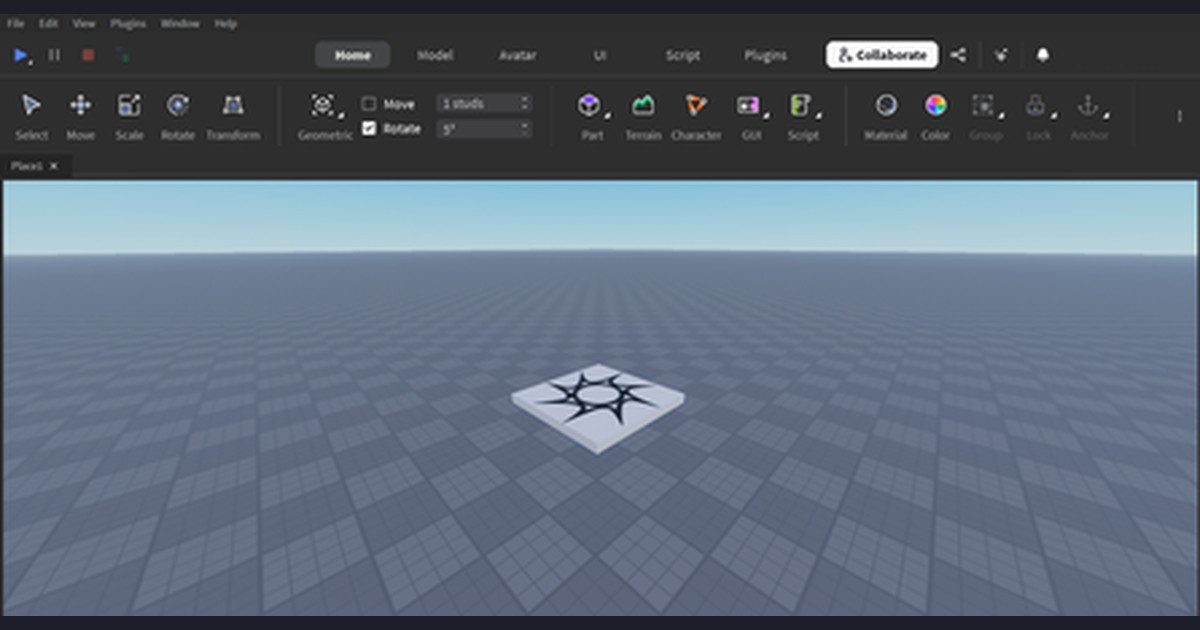The width and height of the screenshot is (1200, 630).
Task: Click the Script insert icon
Action: [799, 105]
